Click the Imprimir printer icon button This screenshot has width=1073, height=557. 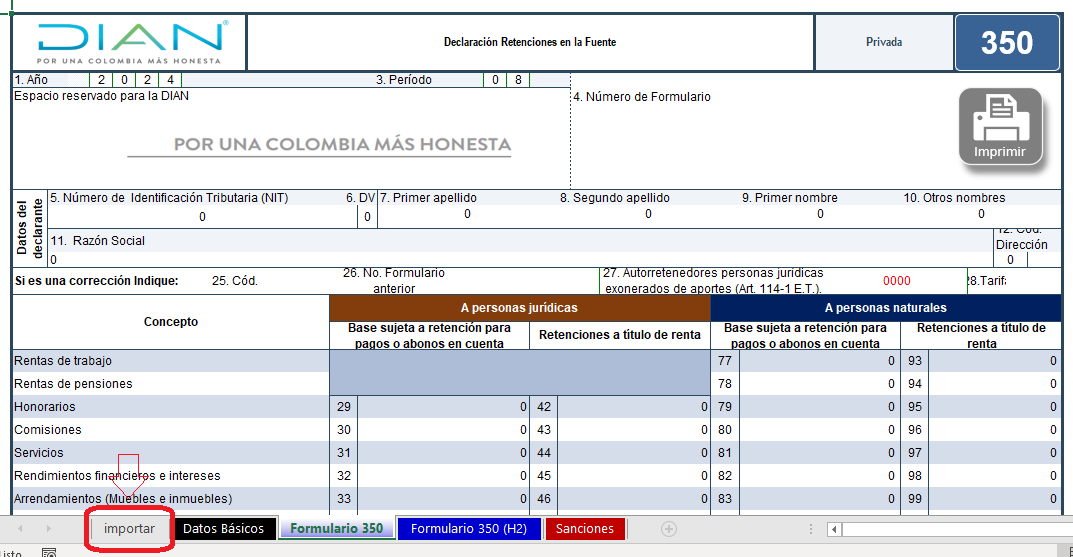[x=1000, y=127]
